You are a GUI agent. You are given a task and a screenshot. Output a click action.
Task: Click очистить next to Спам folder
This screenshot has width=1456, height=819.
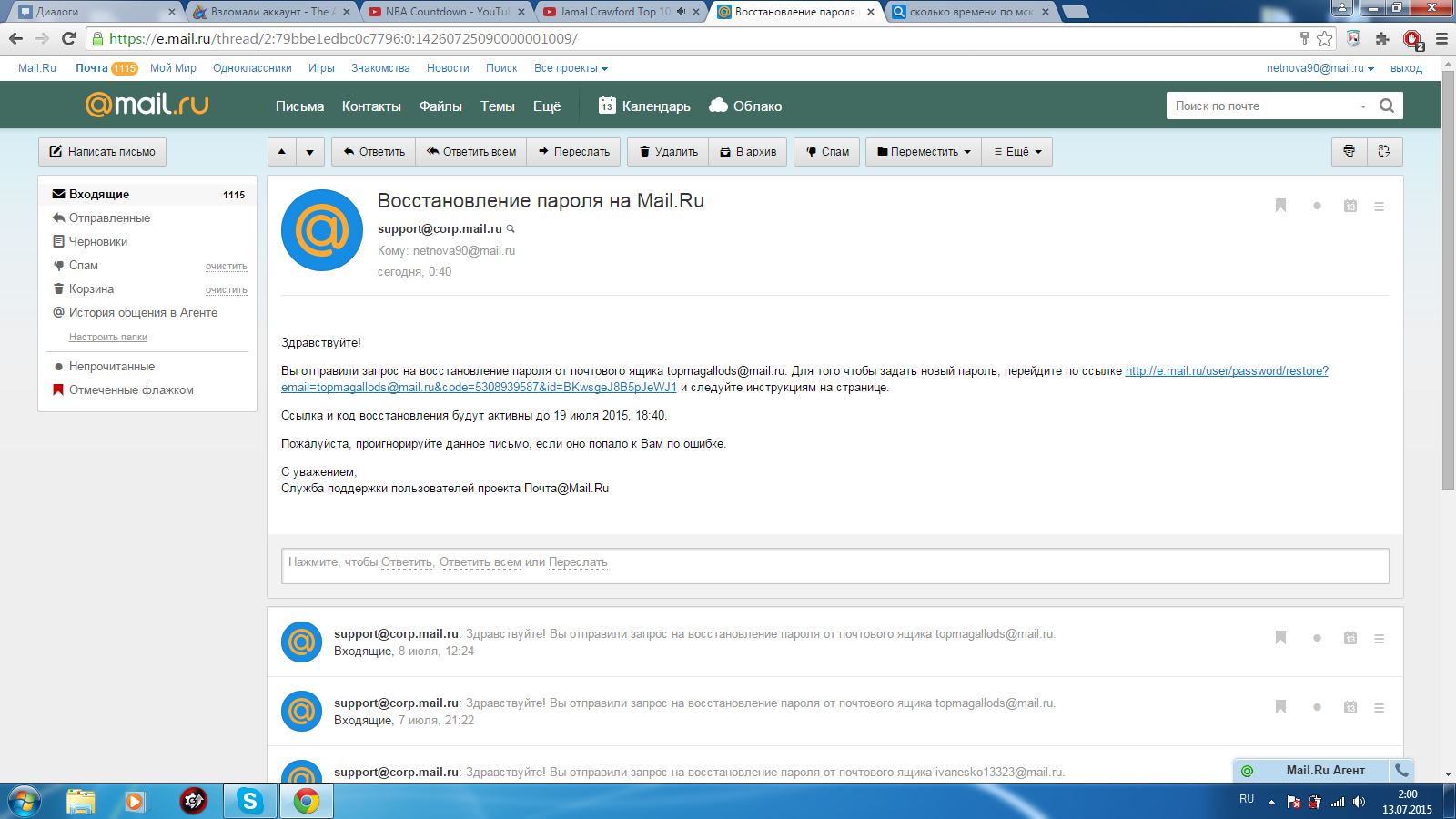227,267
